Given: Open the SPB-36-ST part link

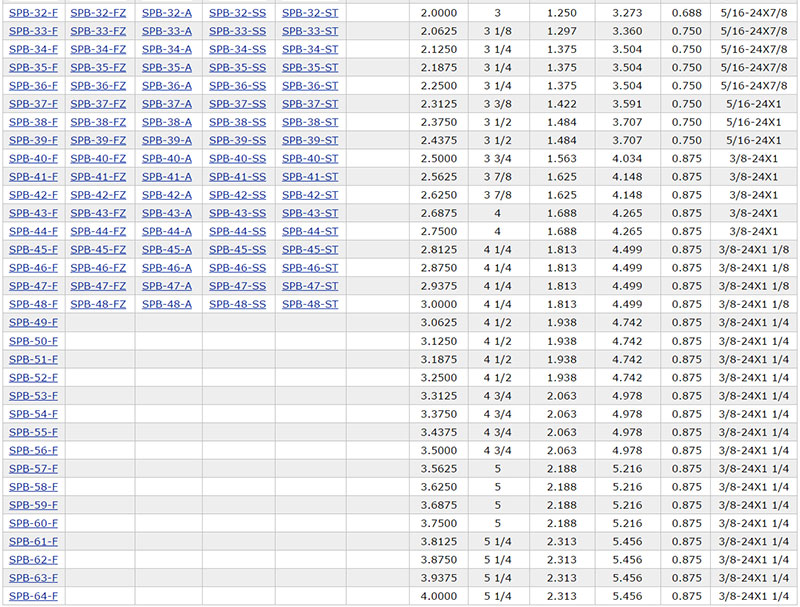Looking at the screenshot, I should point(310,86).
